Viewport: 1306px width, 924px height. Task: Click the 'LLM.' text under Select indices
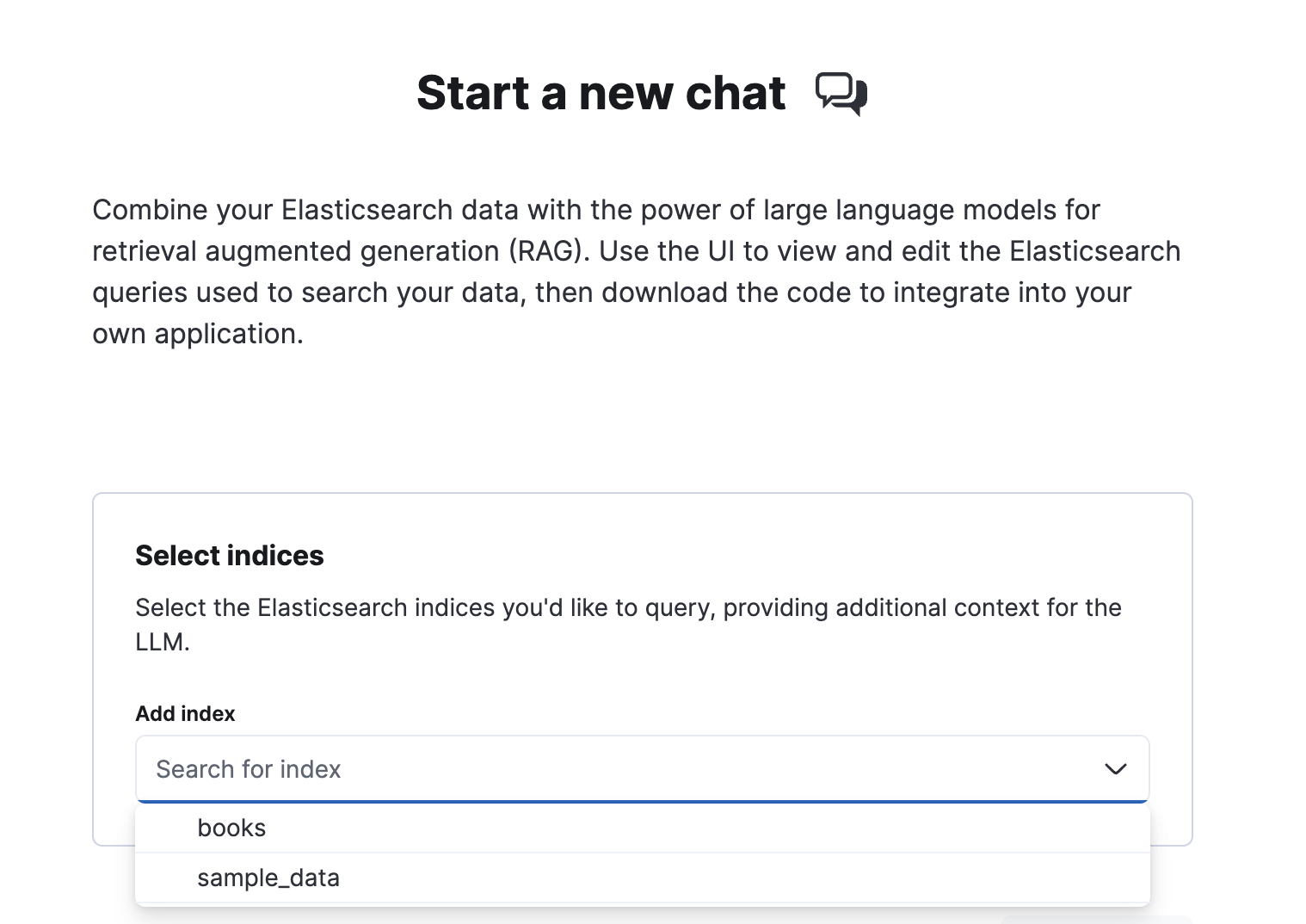click(163, 643)
